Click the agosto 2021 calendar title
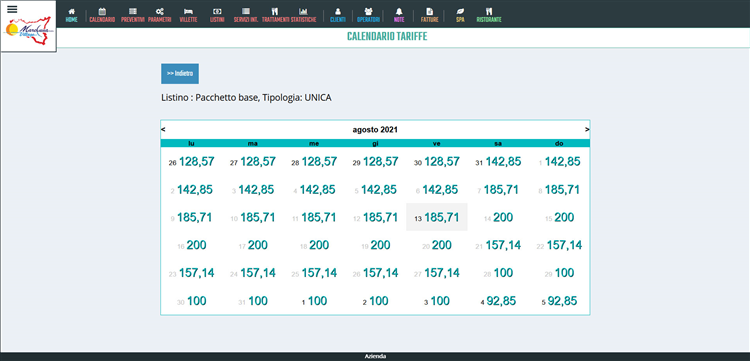 click(x=375, y=130)
